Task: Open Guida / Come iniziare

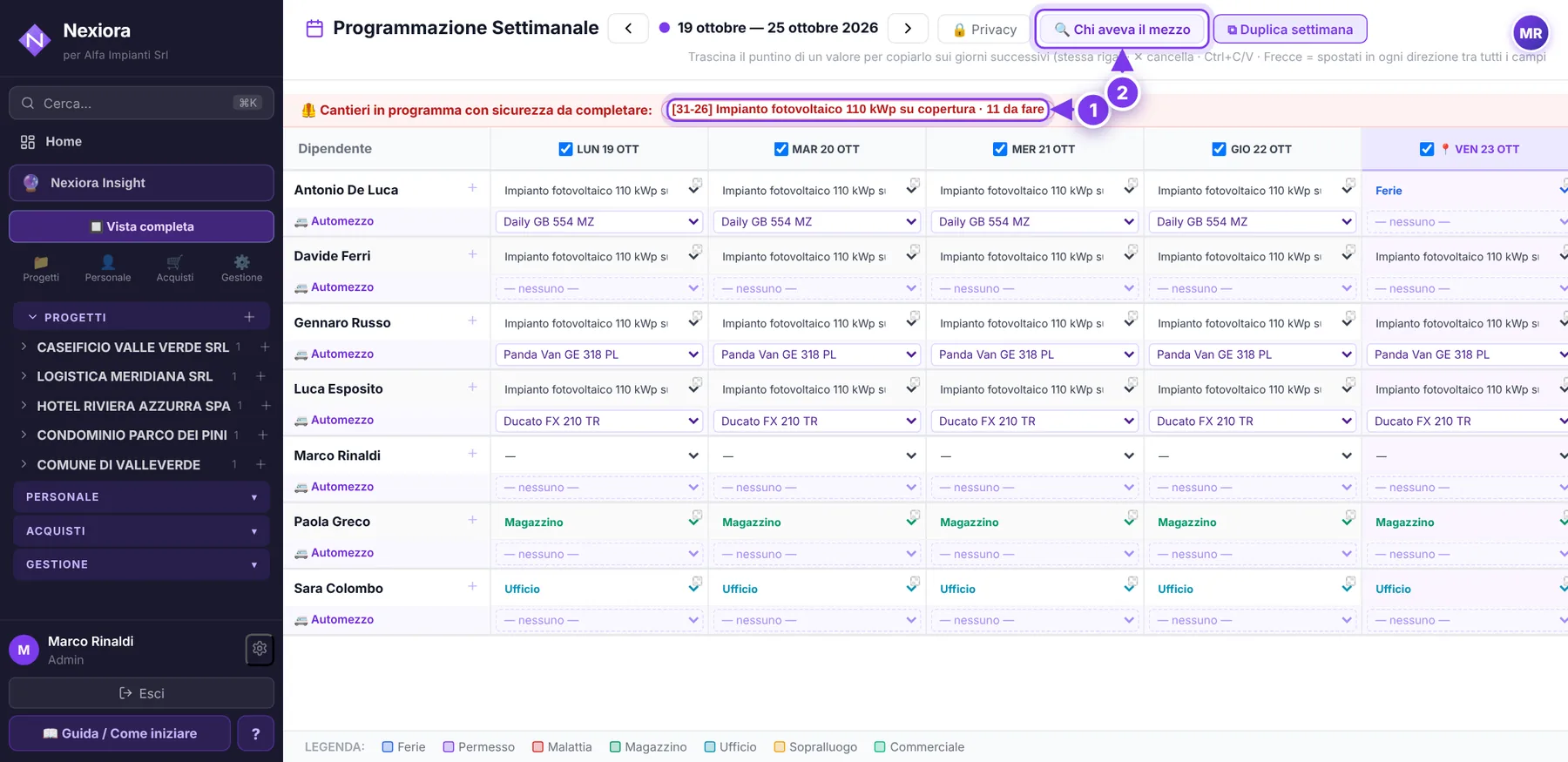Action: tap(119, 733)
